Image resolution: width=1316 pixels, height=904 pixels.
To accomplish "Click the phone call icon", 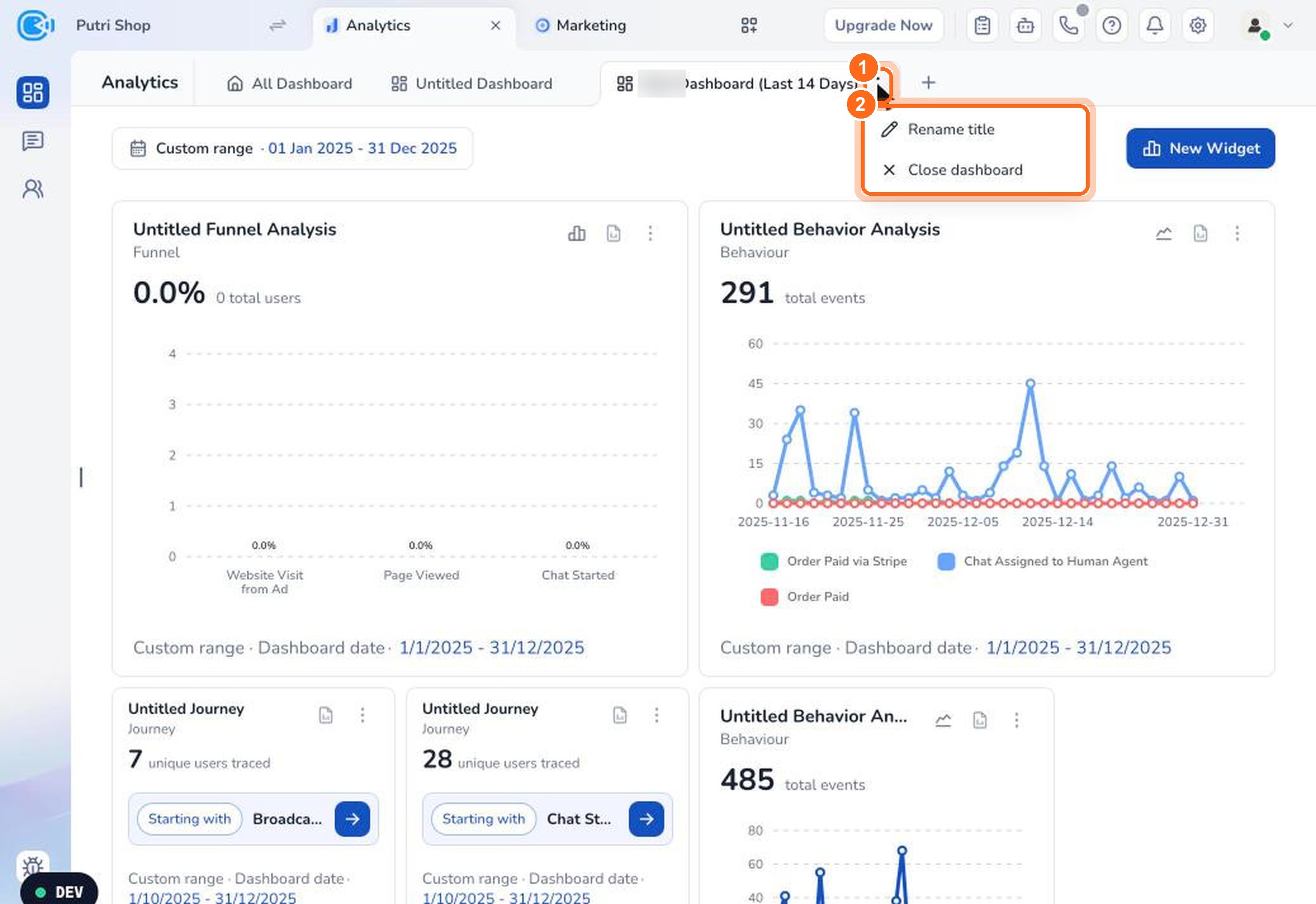I will tap(1069, 25).
